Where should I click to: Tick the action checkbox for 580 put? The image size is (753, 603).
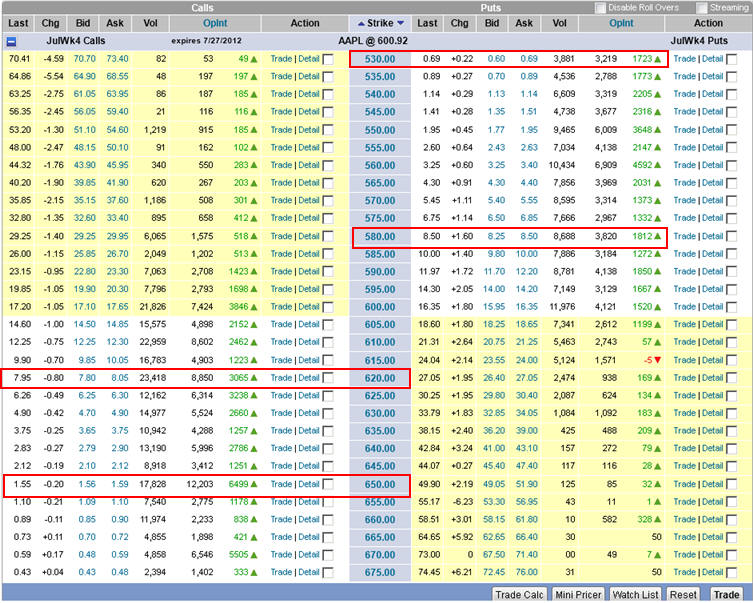(x=732, y=237)
